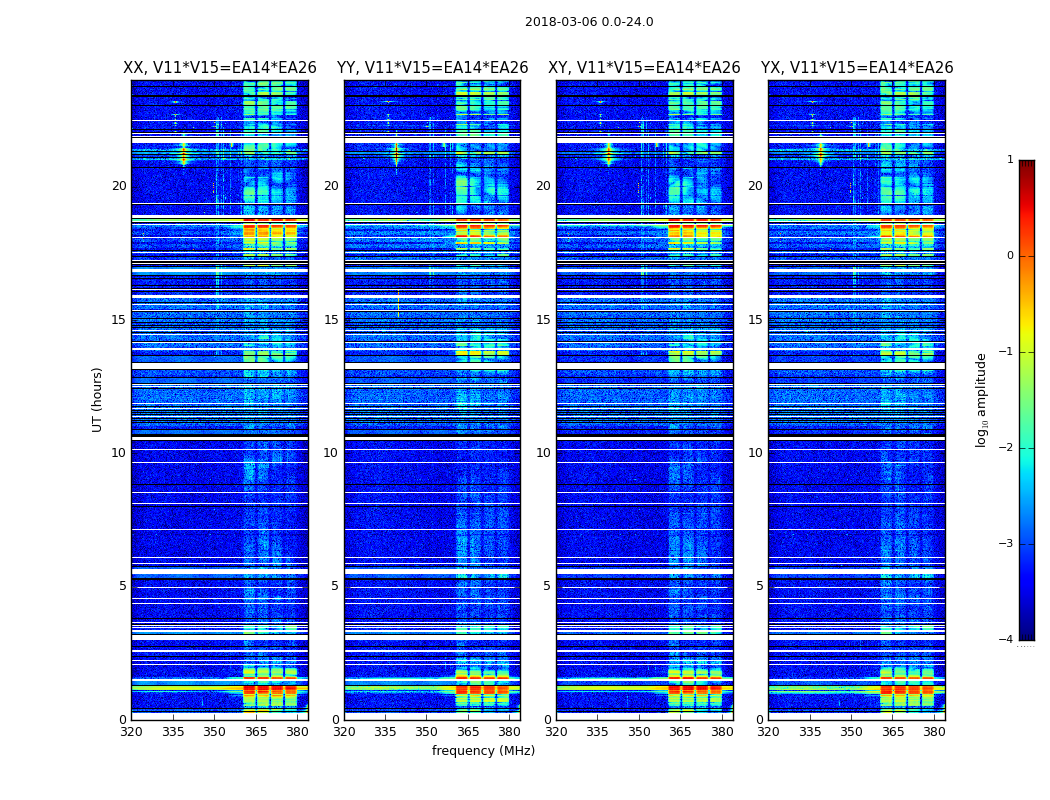Click the 15 tick on XX panel's UT axis
This screenshot has width=1050, height=800.
point(119,319)
